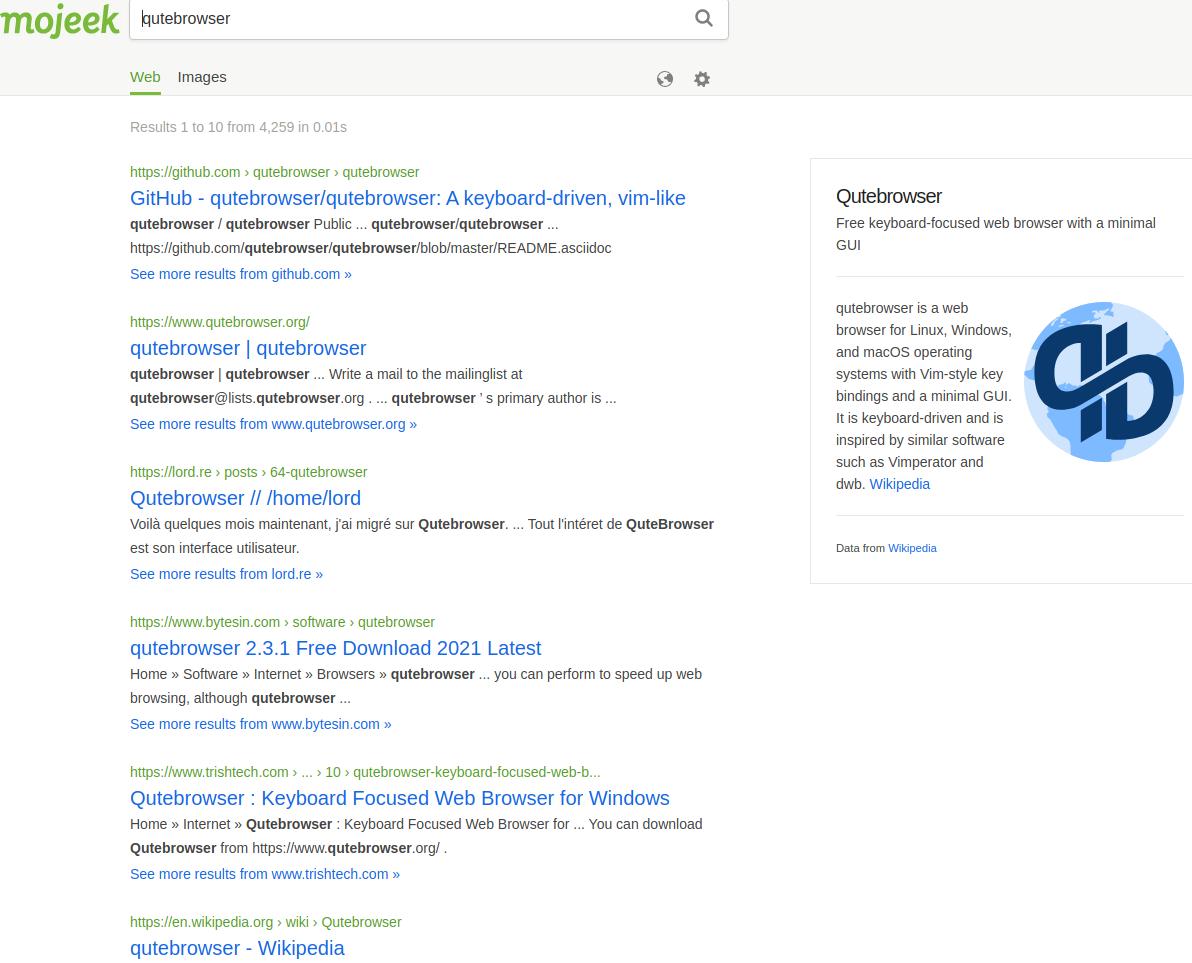Click the Mojeek logo
The width and height of the screenshot is (1192, 963).
pos(60,20)
